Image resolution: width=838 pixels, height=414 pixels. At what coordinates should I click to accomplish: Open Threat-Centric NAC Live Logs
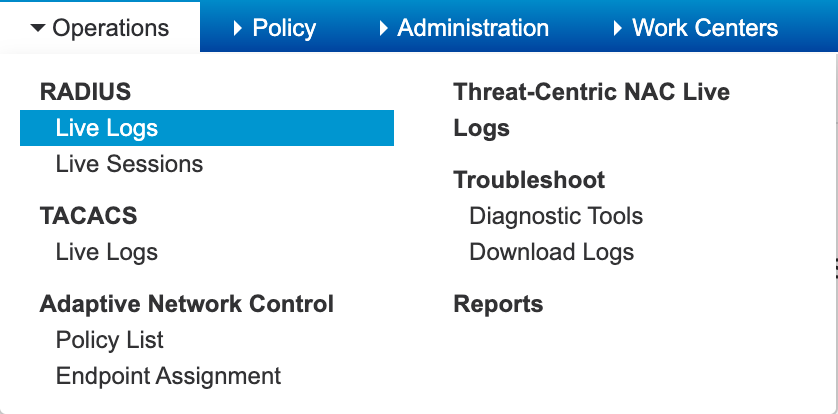click(x=591, y=110)
